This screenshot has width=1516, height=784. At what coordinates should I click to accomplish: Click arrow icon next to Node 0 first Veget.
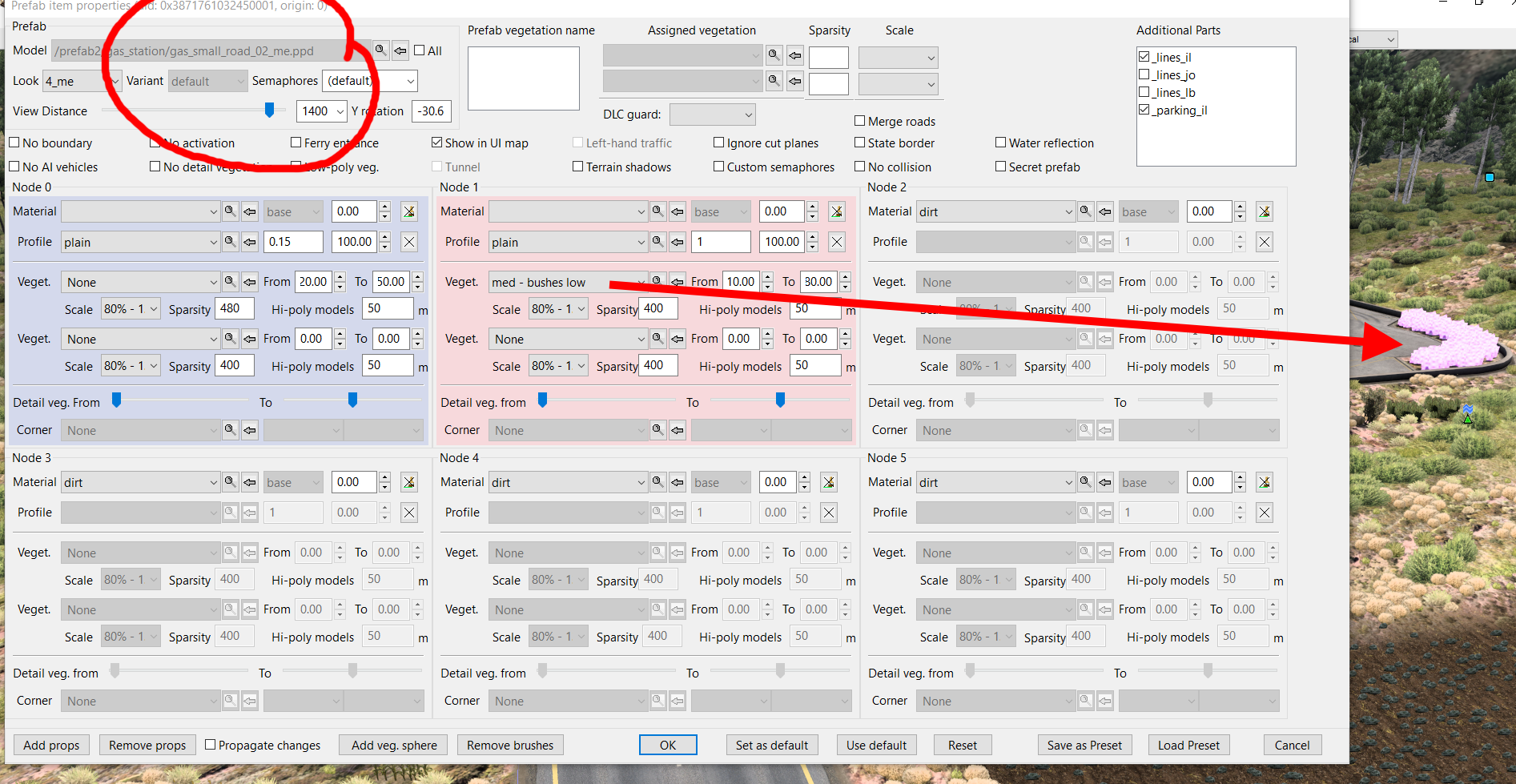(x=250, y=282)
